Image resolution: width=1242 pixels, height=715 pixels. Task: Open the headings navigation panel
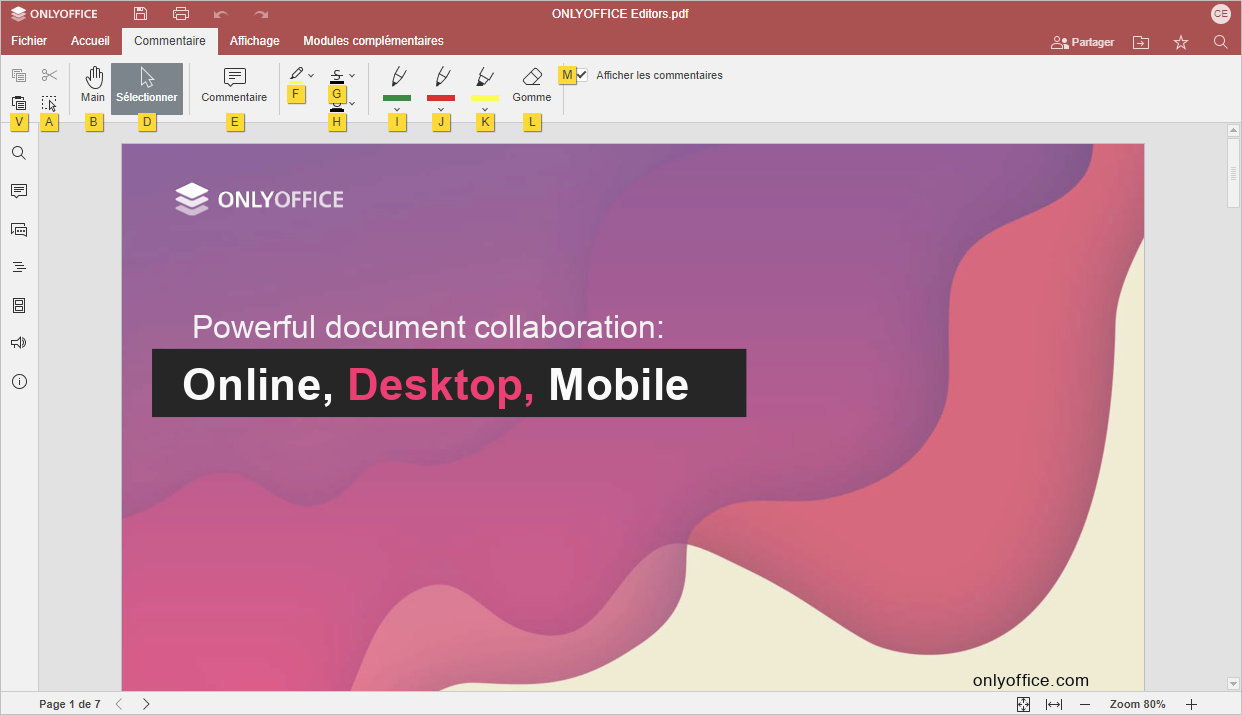[19, 267]
